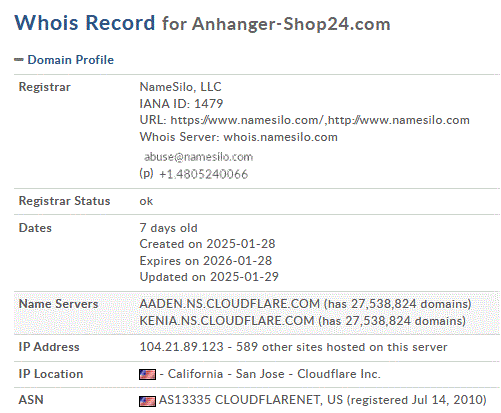This screenshot has height=413, width=501.
Task: Click the abuse@namesilo.com email image
Action: point(198,157)
